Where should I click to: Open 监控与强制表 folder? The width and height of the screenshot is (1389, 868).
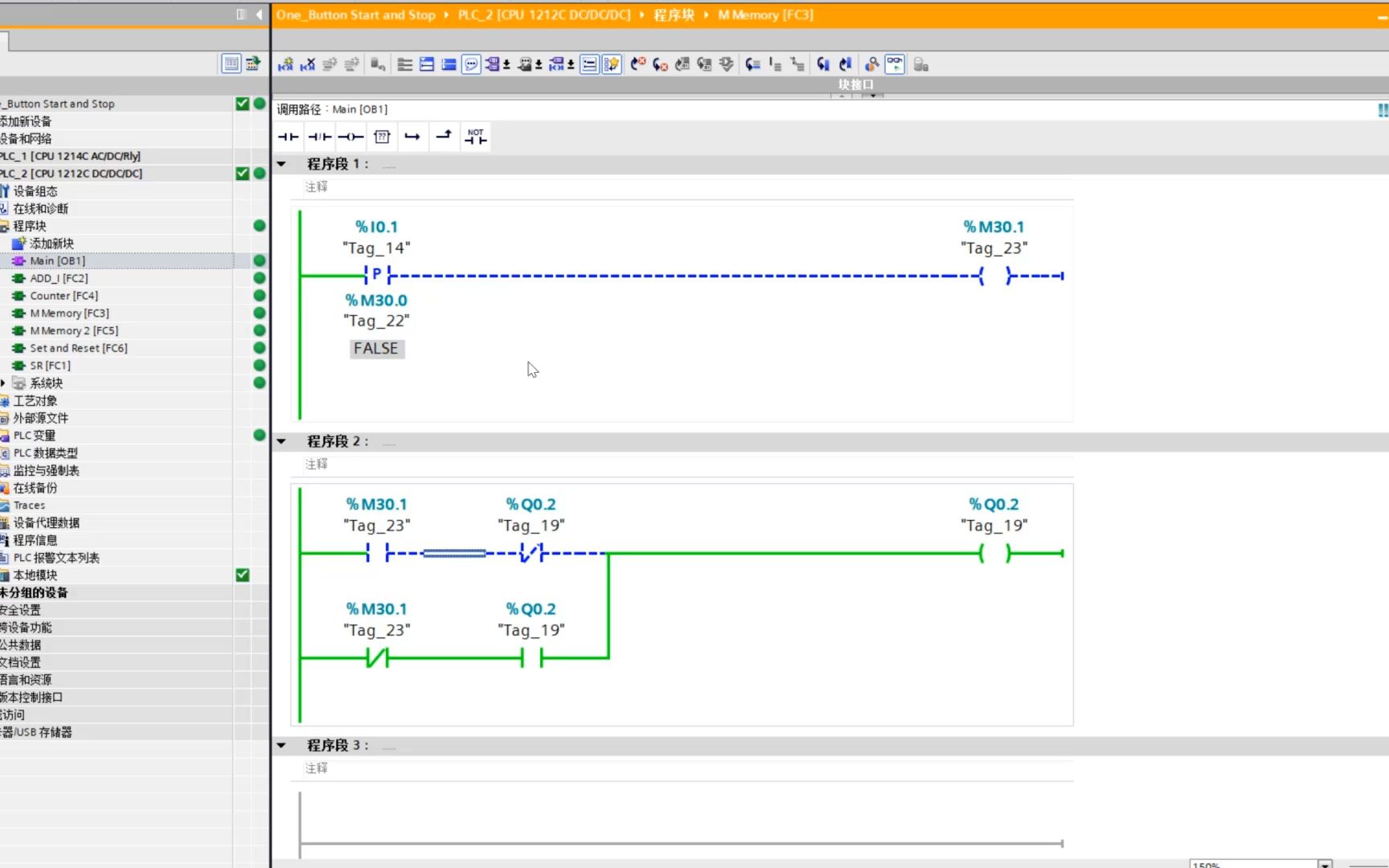click(46, 471)
